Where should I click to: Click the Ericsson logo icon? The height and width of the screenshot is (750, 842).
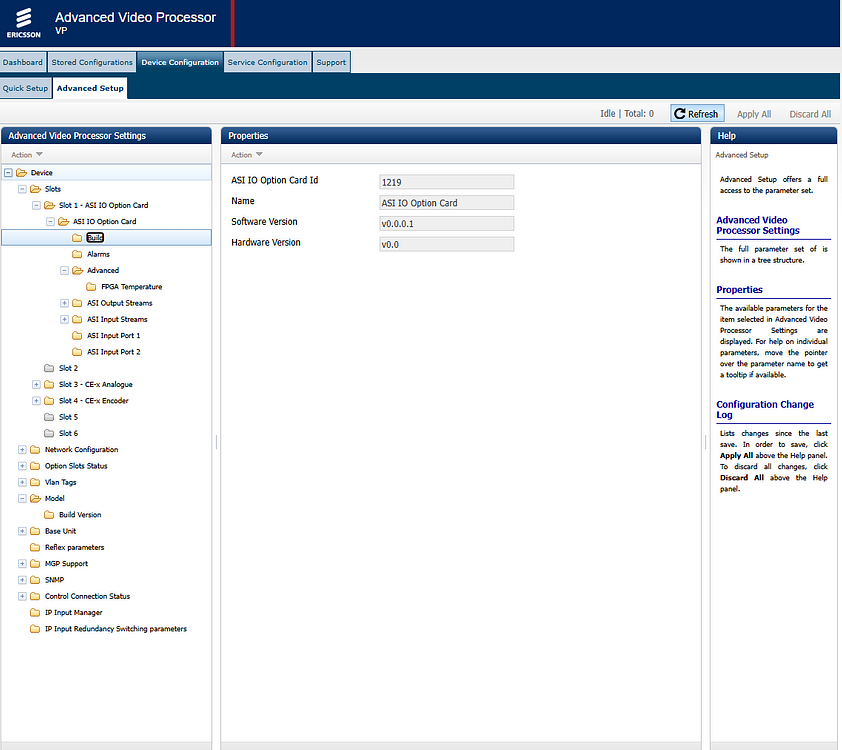(x=24, y=23)
